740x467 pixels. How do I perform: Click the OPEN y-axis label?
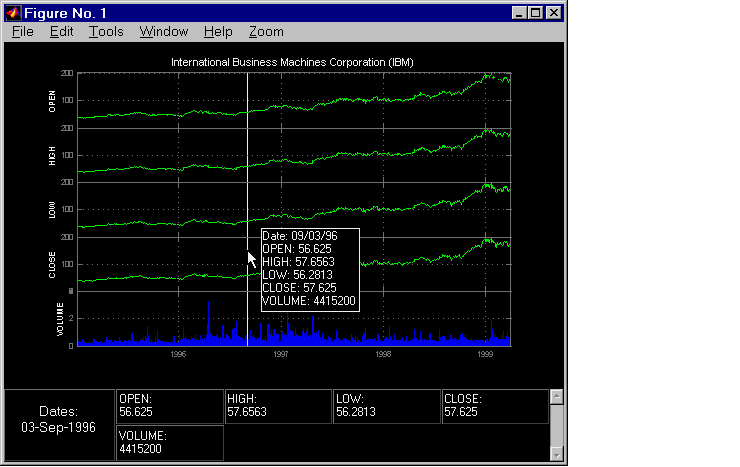52,101
